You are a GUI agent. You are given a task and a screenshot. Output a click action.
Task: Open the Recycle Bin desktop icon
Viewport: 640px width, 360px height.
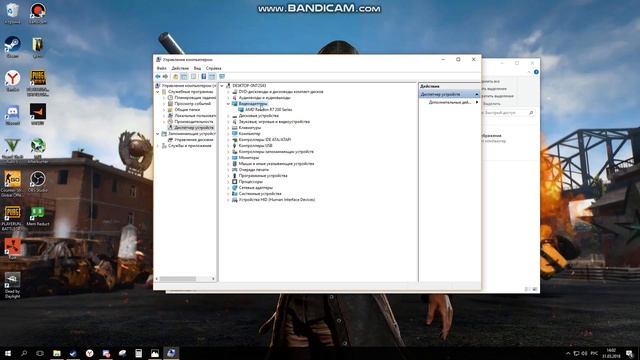[x=12, y=13]
